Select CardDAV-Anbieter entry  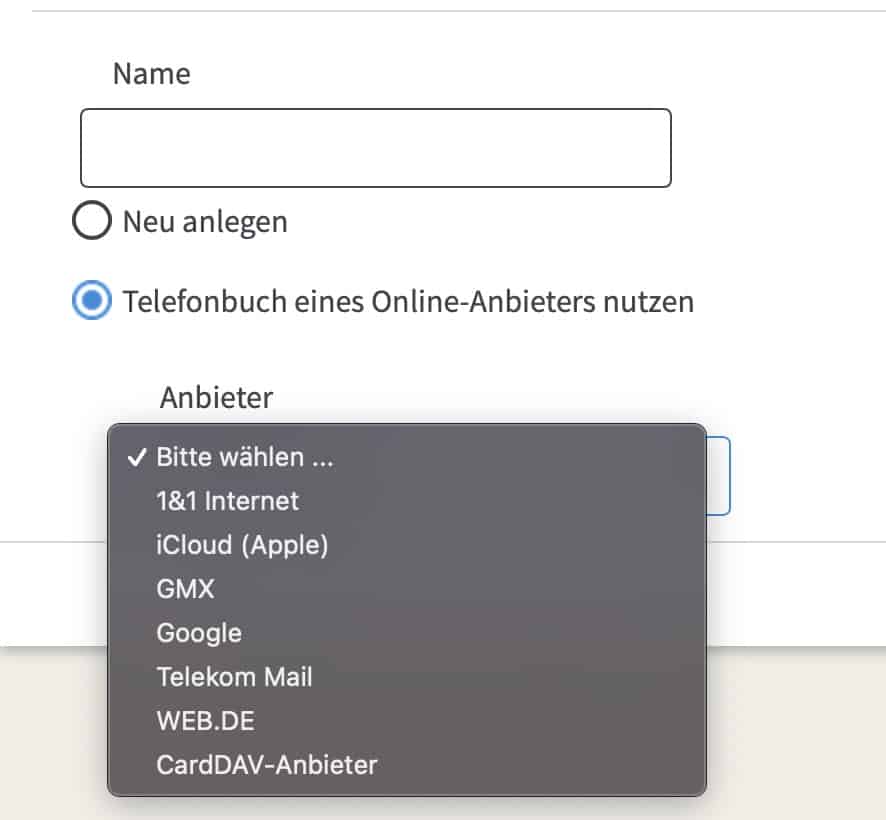click(406, 765)
